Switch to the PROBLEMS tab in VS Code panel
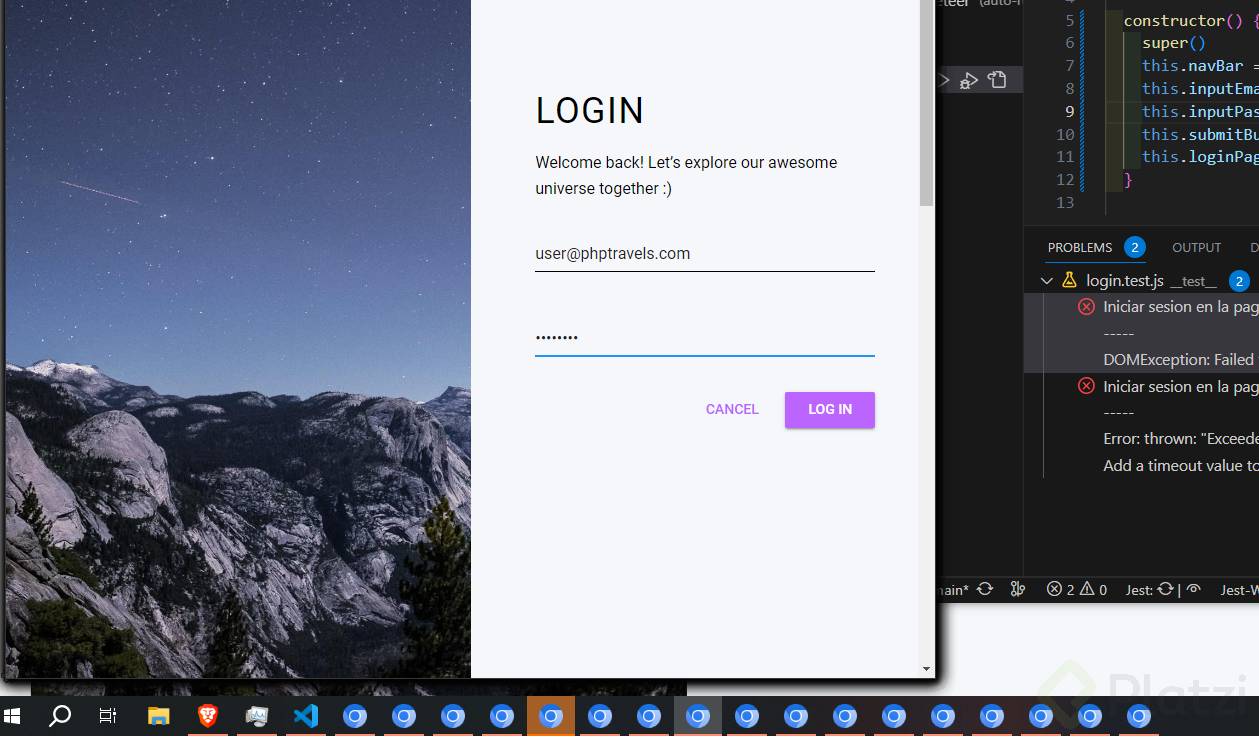Screen dimensions: 1259x737 (1080, 247)
